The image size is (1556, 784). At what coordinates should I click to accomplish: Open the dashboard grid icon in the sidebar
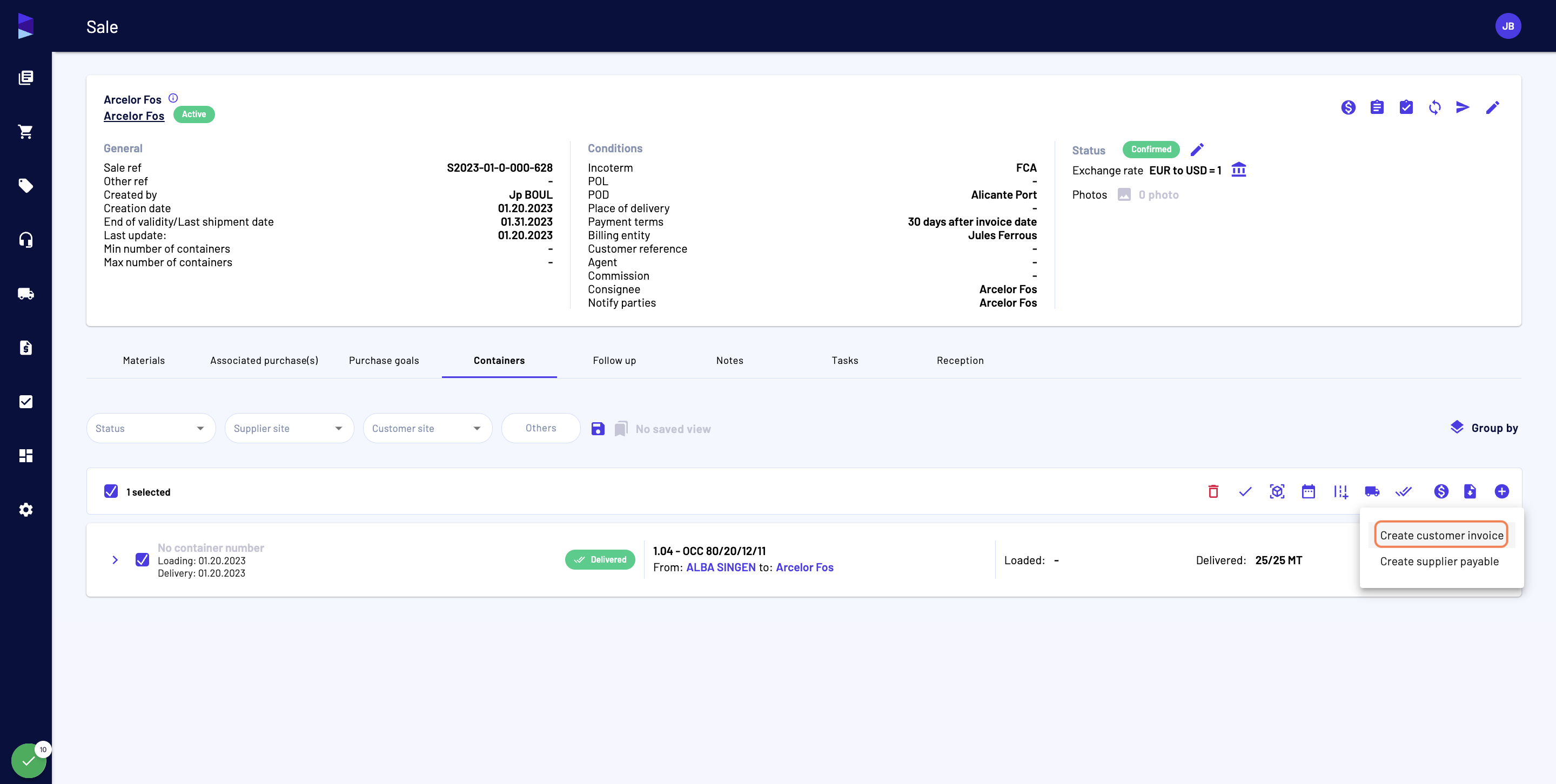point(25,456)
